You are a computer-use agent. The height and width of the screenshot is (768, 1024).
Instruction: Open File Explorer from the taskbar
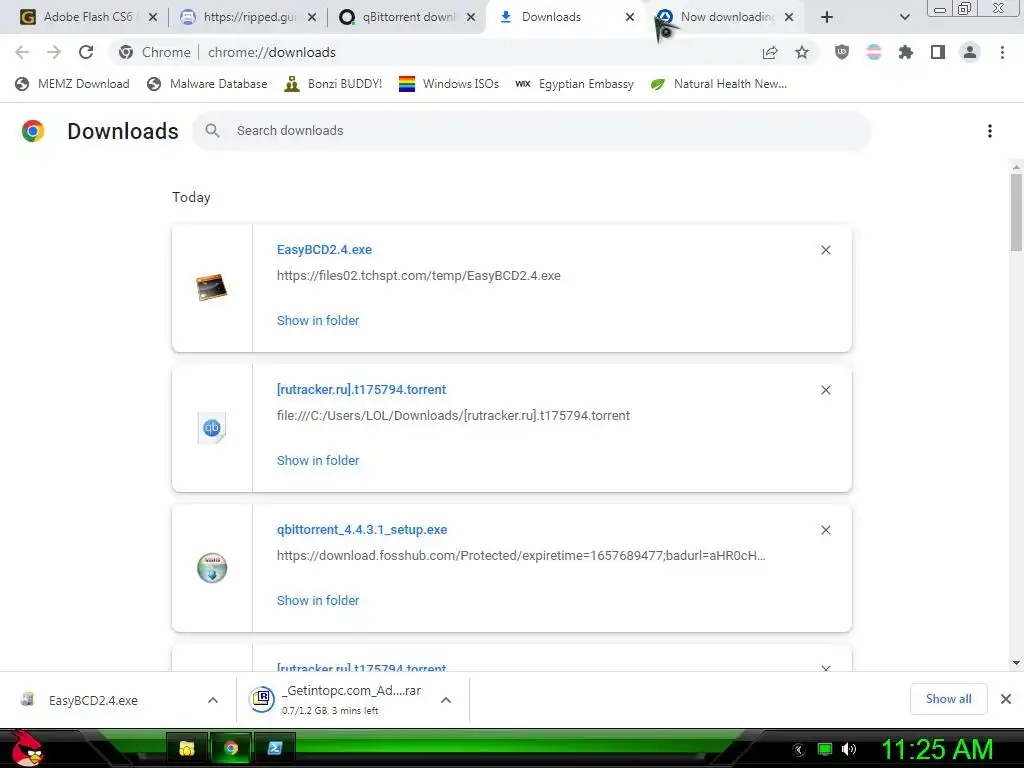coord(187,748)
